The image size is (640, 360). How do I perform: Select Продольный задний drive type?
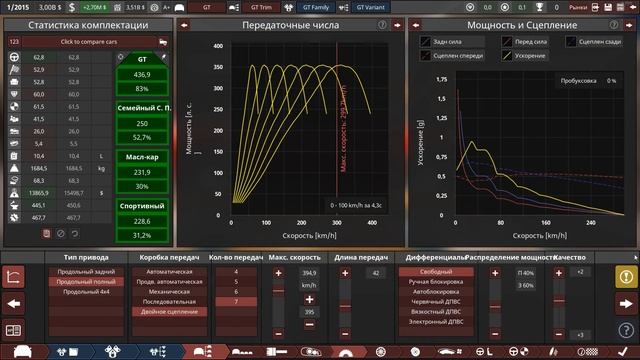click(86, 271)
